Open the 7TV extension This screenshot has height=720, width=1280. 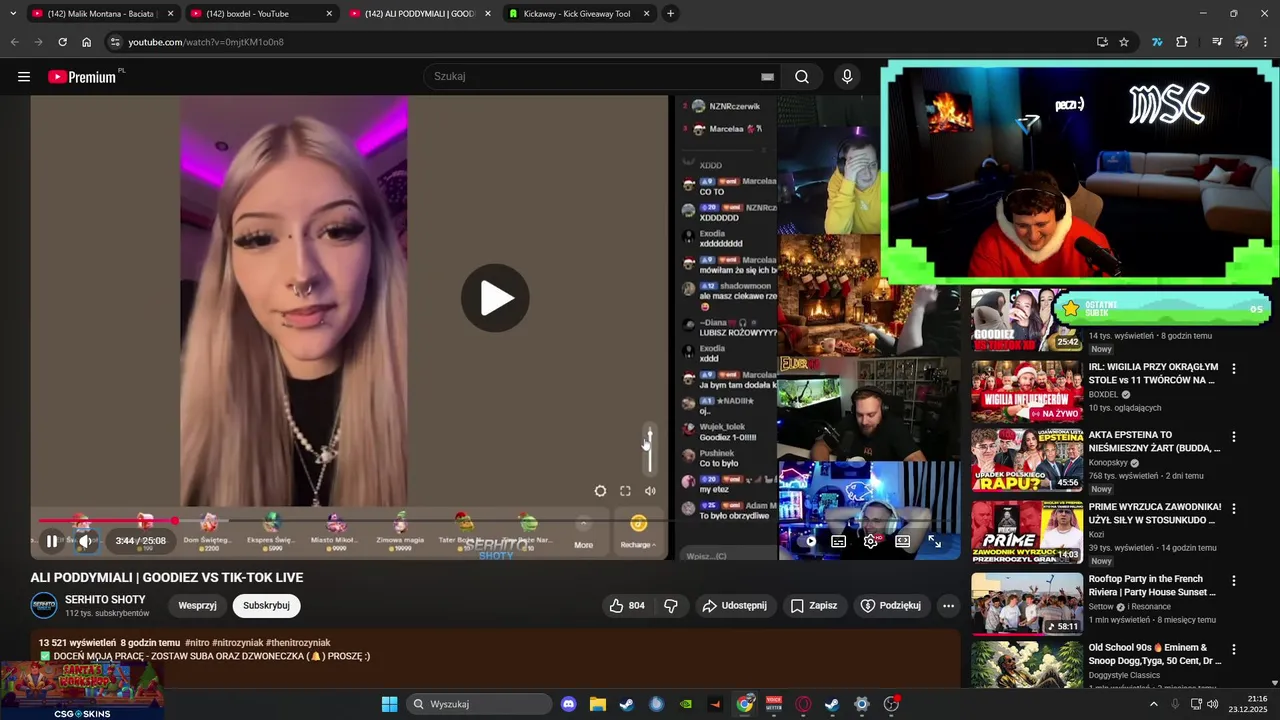pyautogui.click(x=1157, y=42)
